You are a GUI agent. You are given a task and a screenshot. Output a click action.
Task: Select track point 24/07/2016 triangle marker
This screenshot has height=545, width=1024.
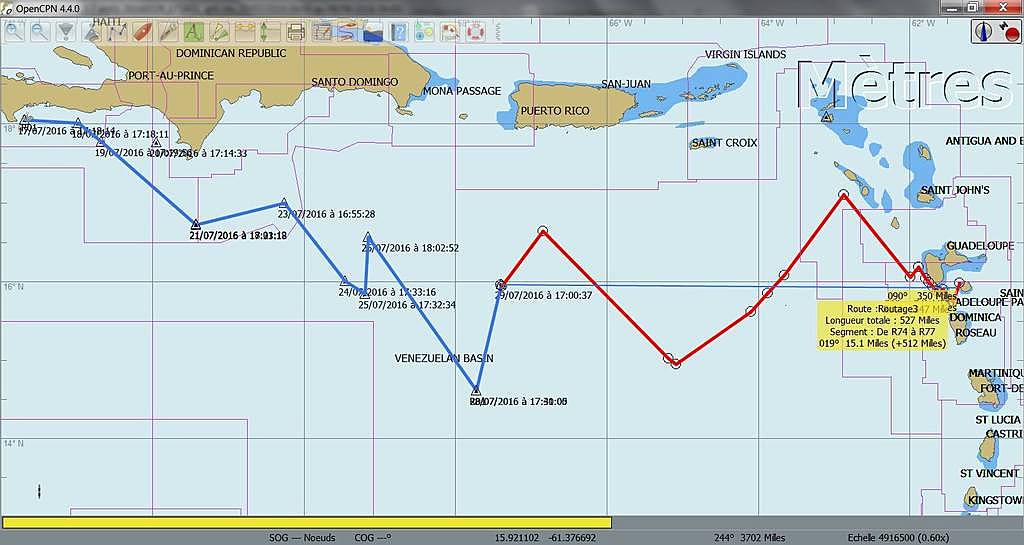click(345, 281)
